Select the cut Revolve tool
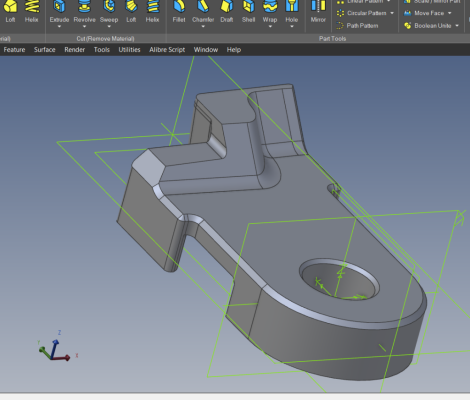 pyautogui.click(x=84, y=6)
